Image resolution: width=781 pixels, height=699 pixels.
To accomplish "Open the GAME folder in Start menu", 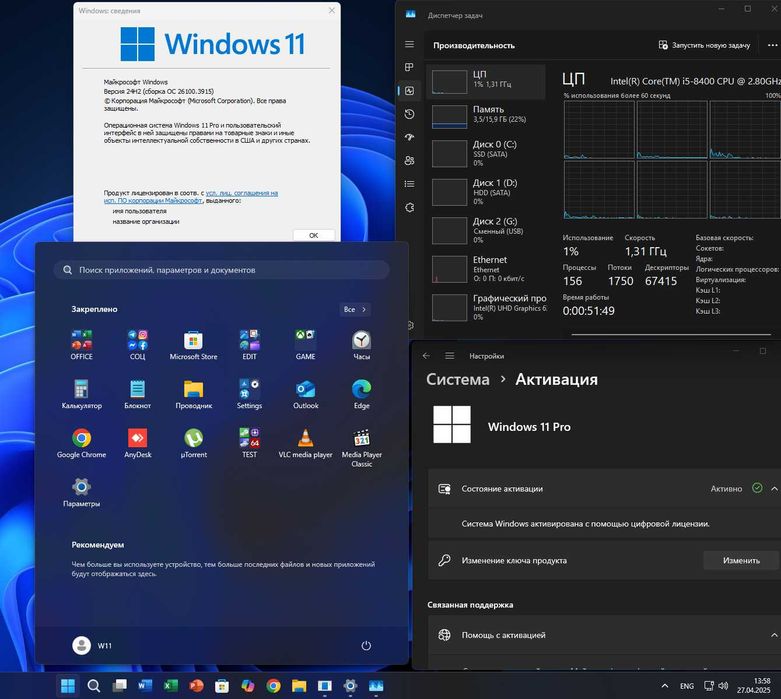I will [305, 344].
